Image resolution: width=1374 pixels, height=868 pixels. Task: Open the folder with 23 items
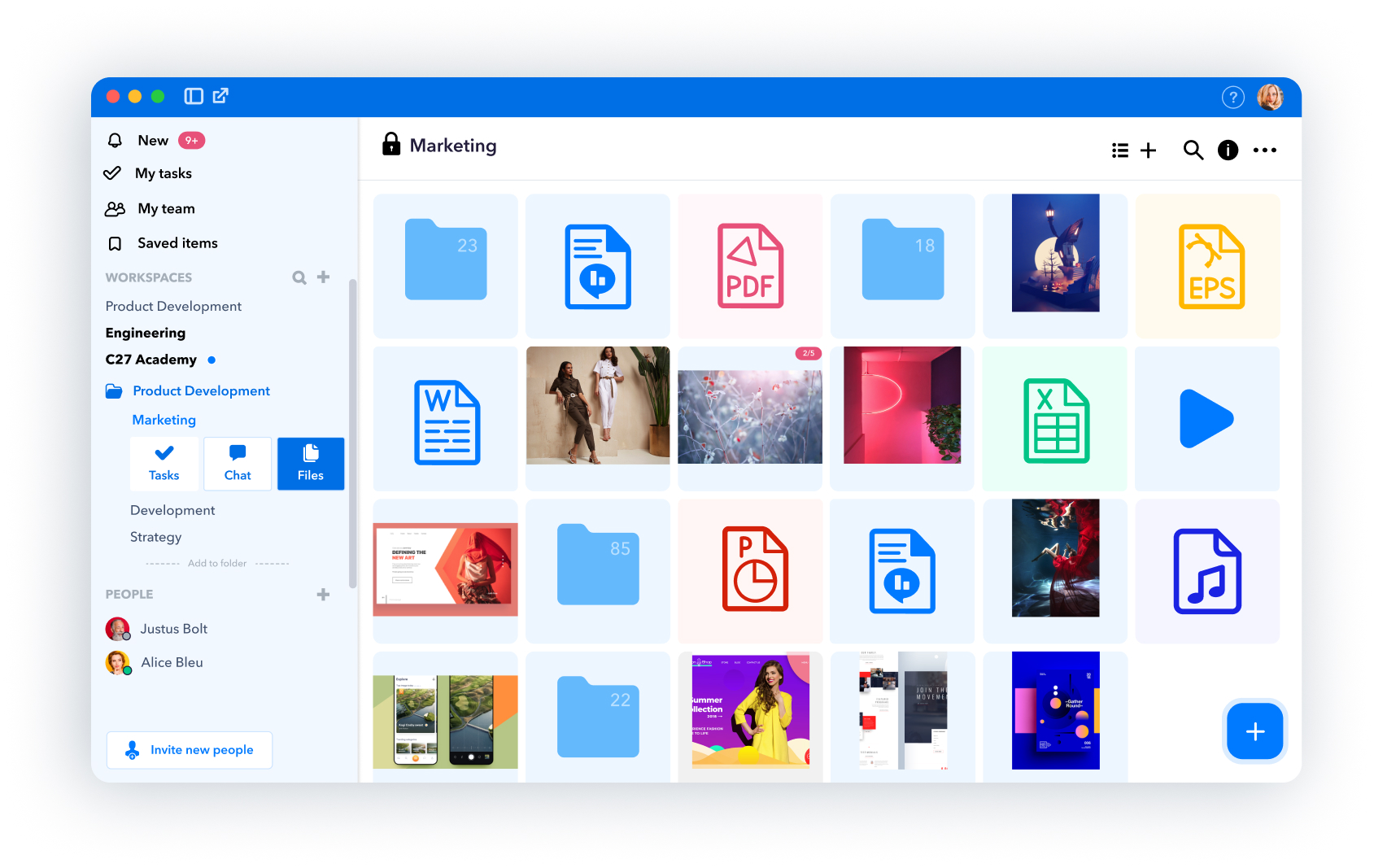[x=446, y=266]
